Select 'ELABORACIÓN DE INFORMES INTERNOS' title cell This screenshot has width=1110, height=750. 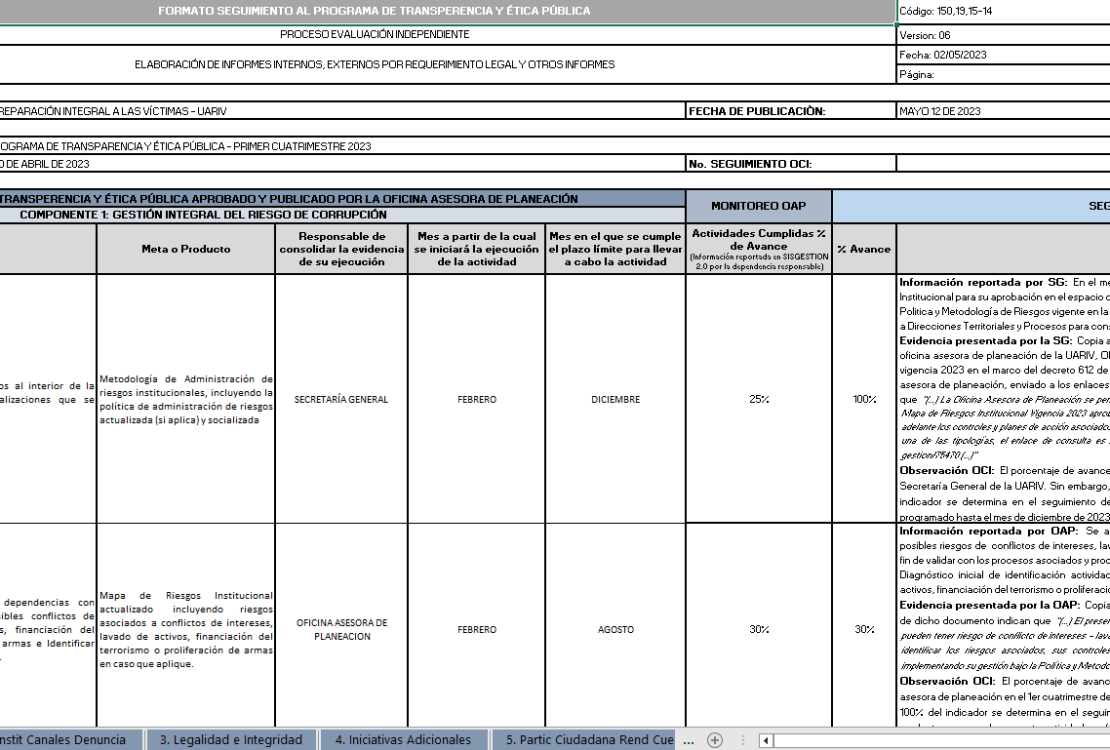[447, 64]
